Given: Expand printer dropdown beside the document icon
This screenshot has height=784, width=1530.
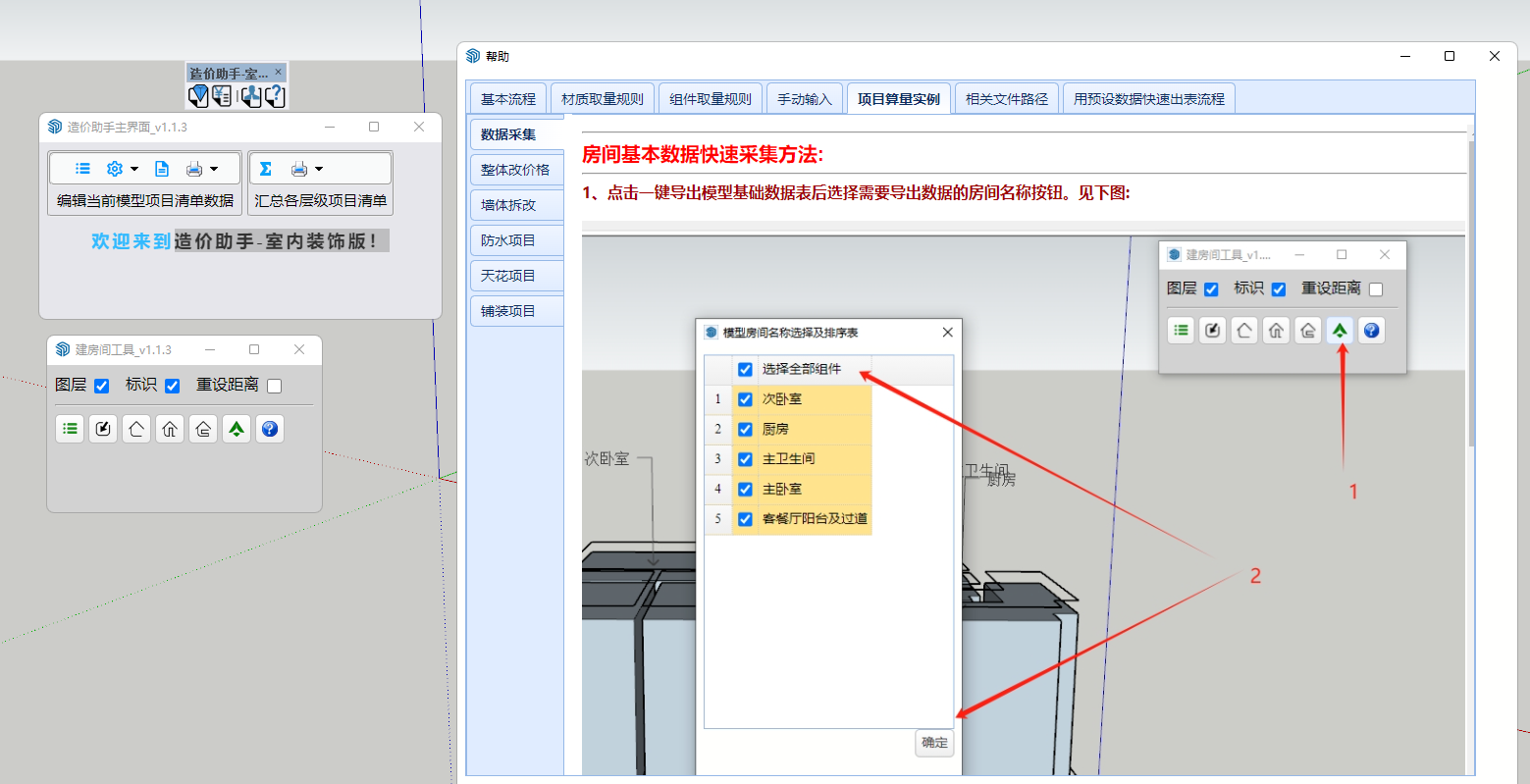Looking at the screenshot, I should pos(214,169).
